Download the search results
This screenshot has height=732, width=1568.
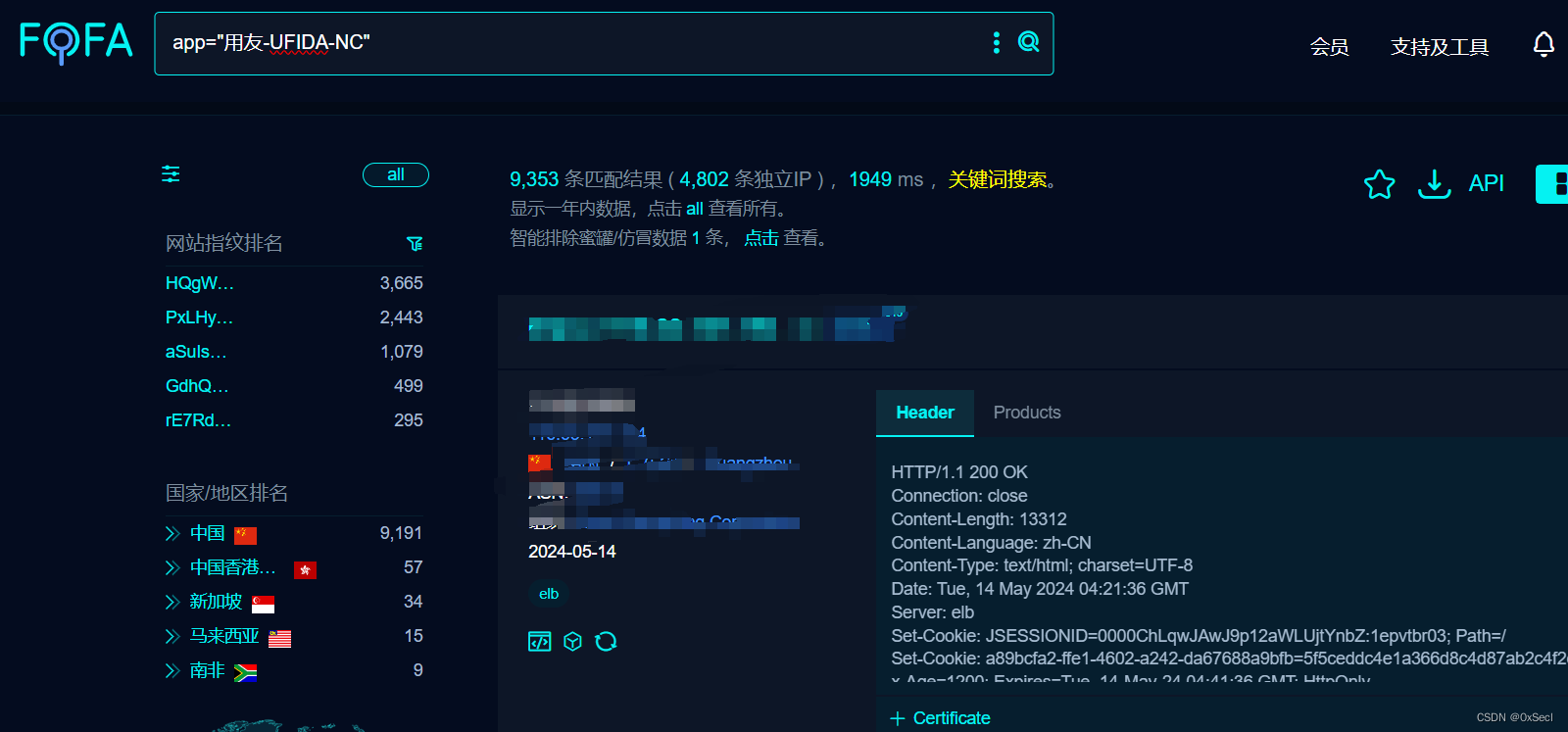[1435, 183]
